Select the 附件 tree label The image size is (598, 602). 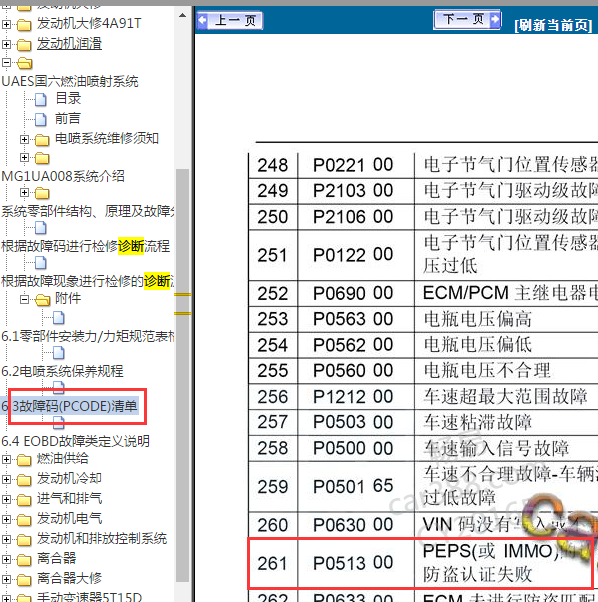(x=68, y=298)
